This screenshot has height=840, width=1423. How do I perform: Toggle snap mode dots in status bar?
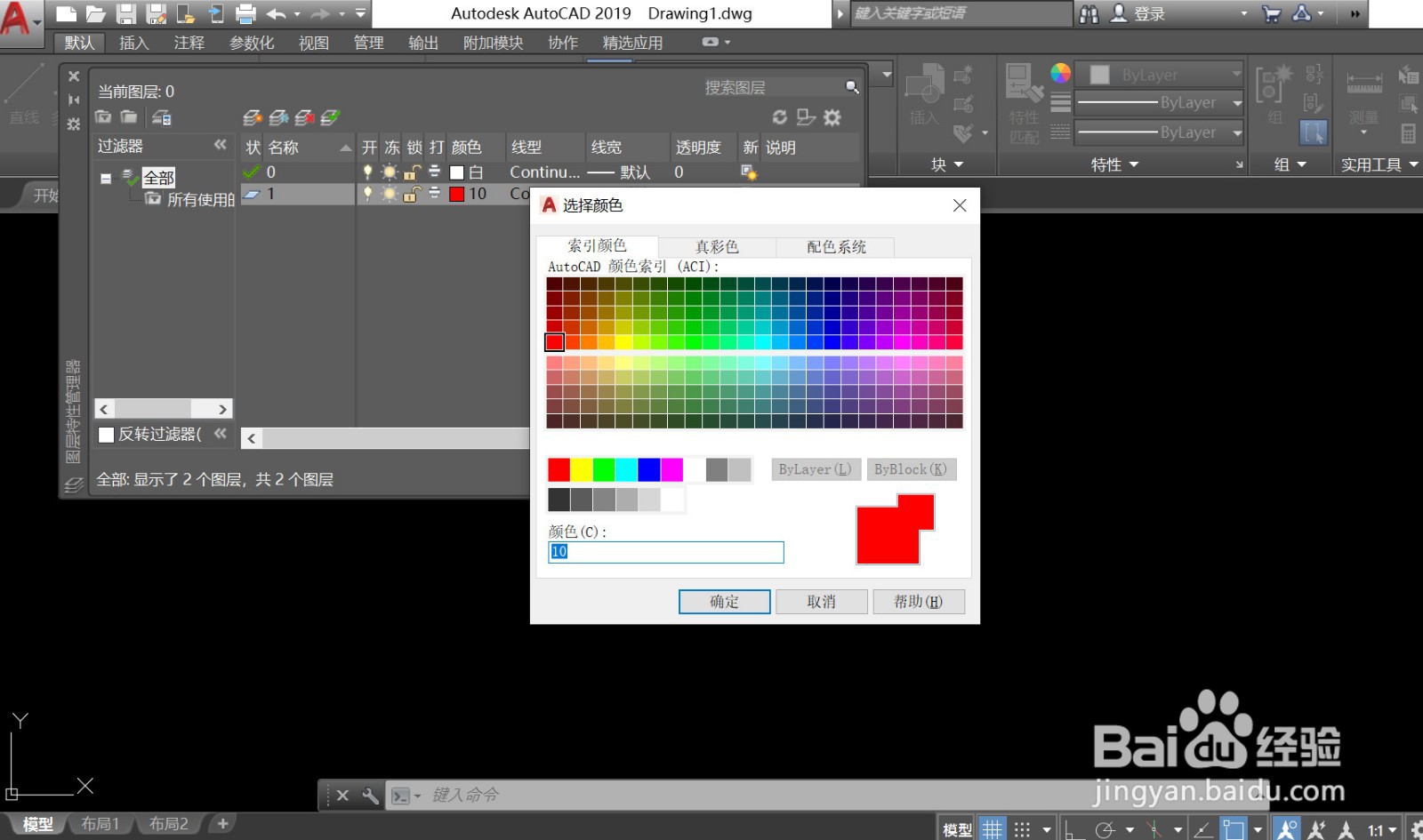pos(1022,829)
